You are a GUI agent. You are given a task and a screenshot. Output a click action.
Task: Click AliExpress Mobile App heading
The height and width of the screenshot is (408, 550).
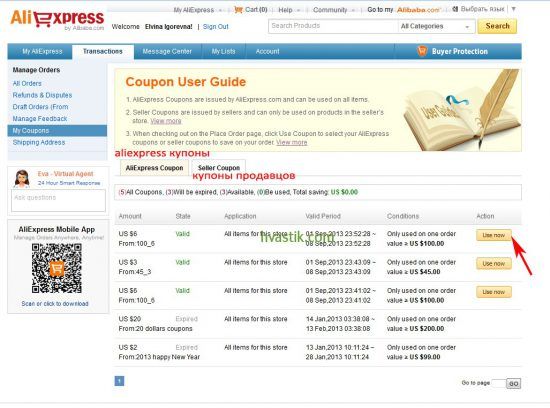(x=56, y=229)
